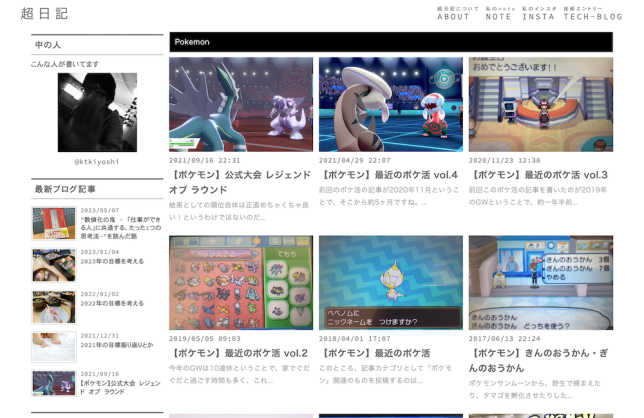Click the 中の人 sidebar heading
This screenshot has height=418, width=644.
(48, 45)
